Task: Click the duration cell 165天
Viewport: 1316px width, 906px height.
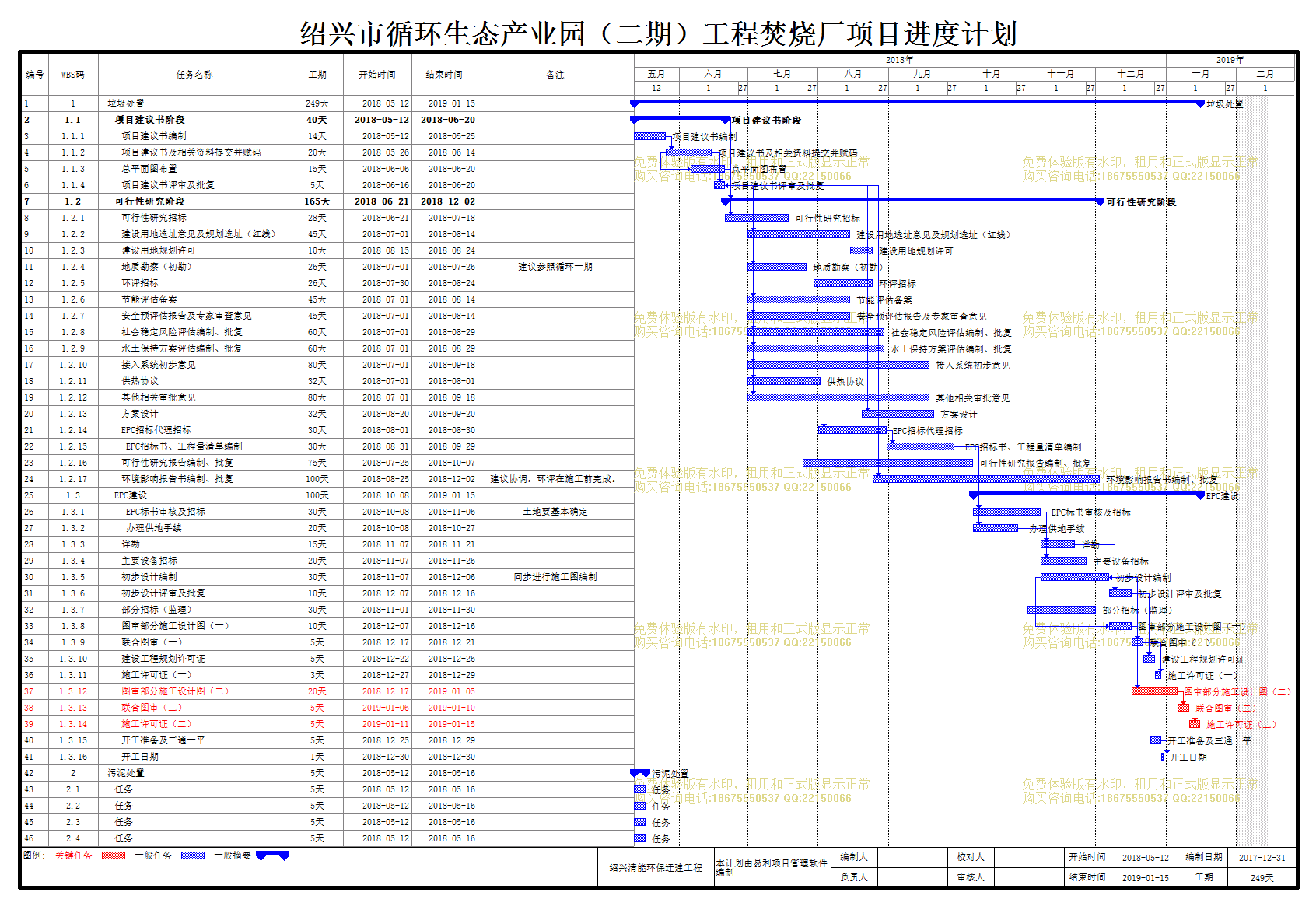Action: click(317, 201)
